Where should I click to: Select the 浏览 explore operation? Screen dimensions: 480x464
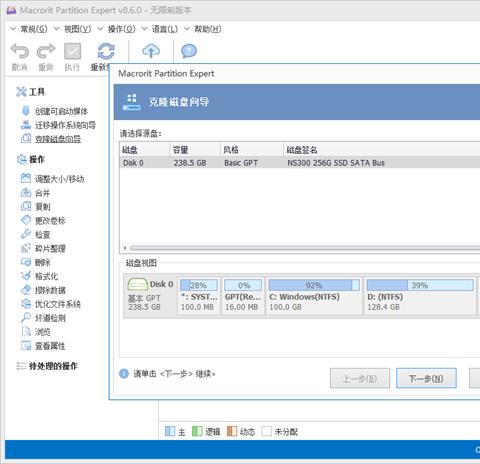pyautogui.click(x=42, y=332)
